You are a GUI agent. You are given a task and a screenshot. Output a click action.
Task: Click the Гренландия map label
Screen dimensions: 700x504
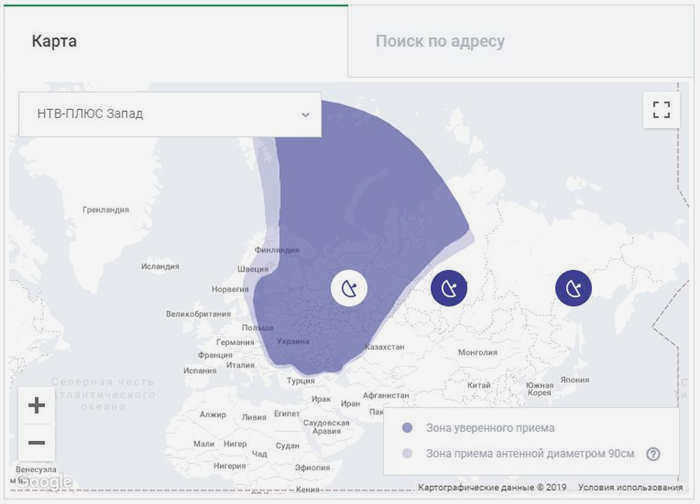pos(106,210)
